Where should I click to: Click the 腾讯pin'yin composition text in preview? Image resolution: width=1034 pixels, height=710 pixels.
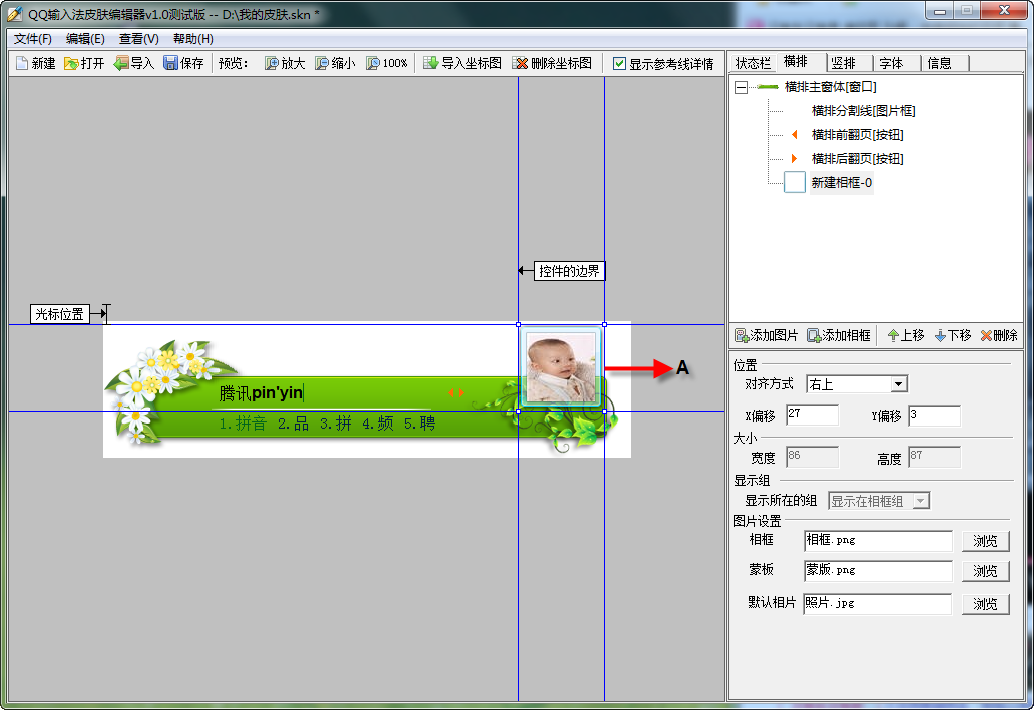pos(261,393)
